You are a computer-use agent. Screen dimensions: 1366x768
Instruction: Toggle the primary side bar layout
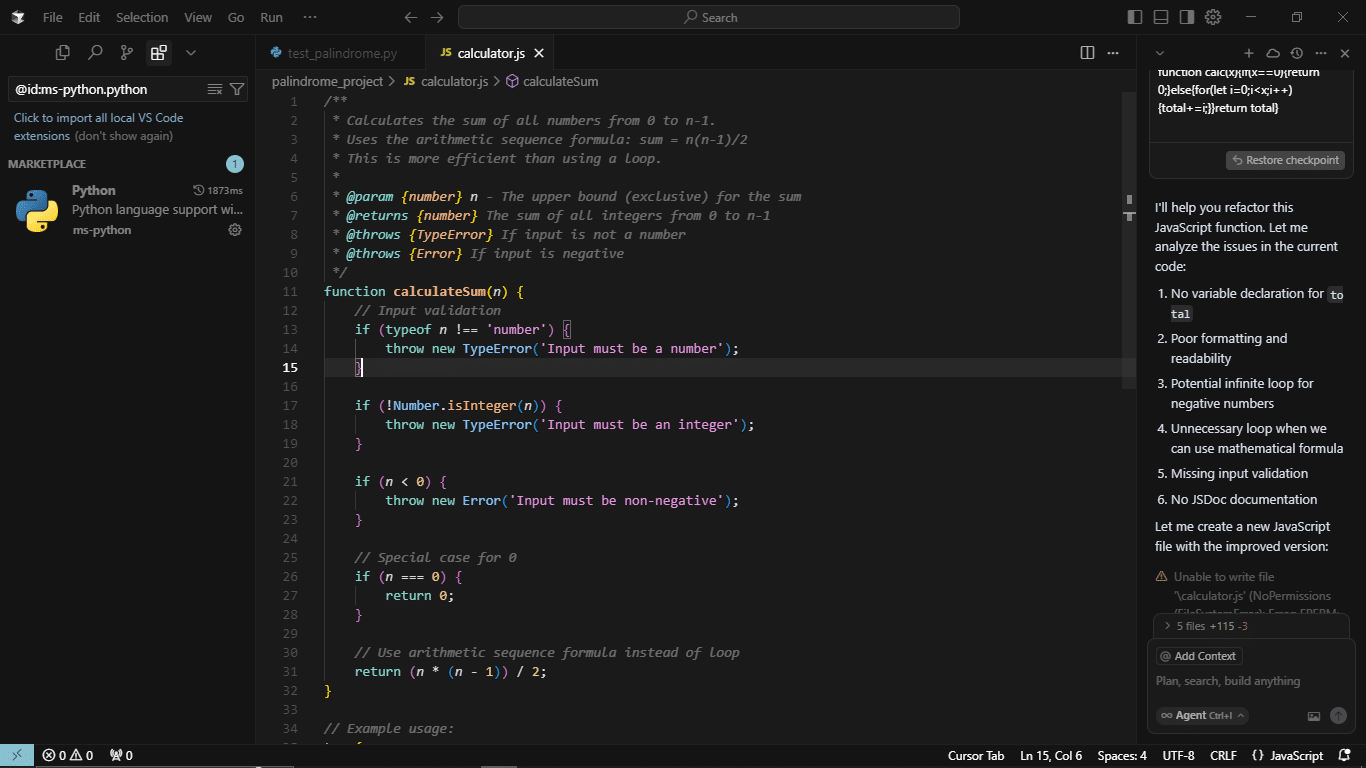click(1135, 17)
